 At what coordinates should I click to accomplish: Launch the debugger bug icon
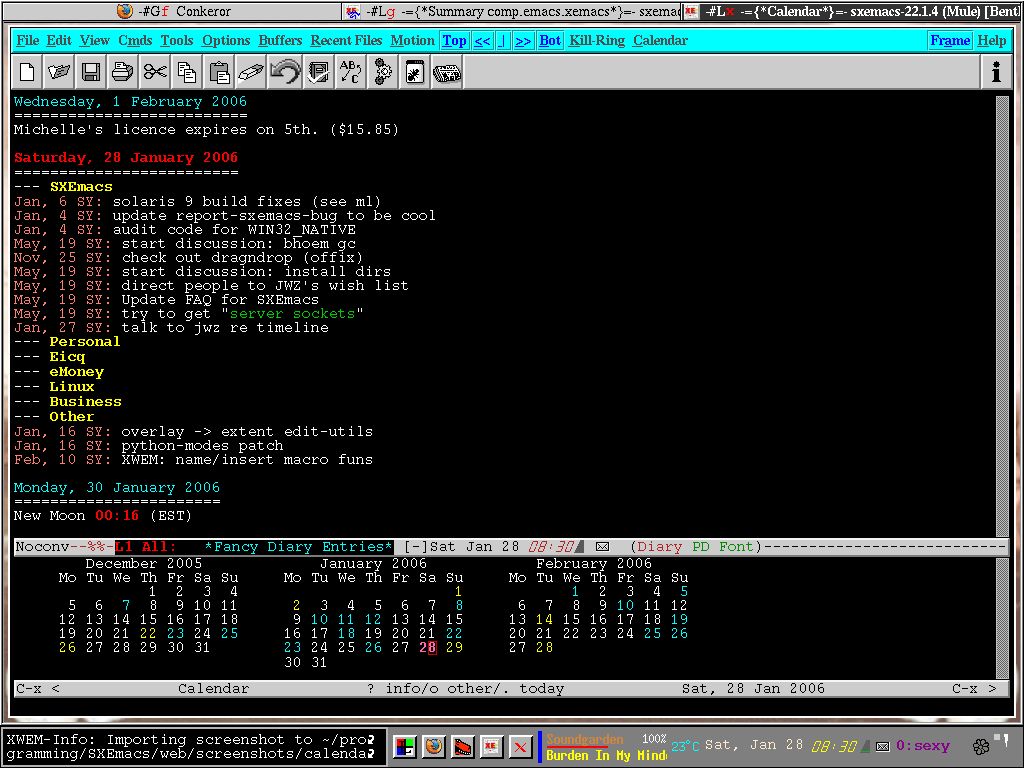pos(415,72)
